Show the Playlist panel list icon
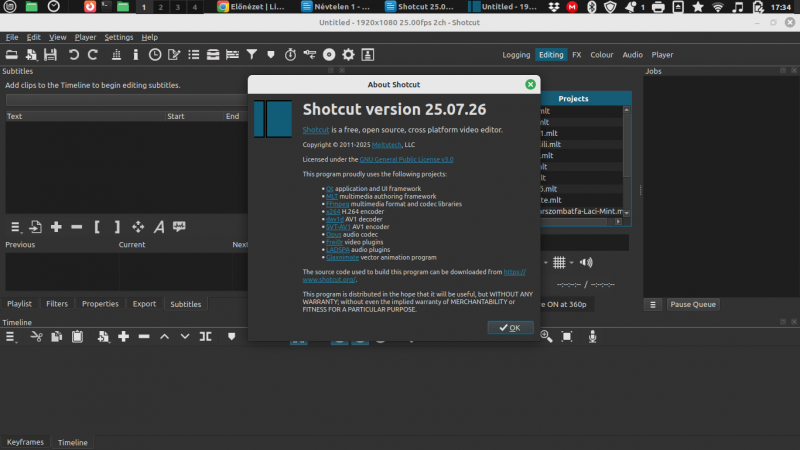 click(193, 55)
